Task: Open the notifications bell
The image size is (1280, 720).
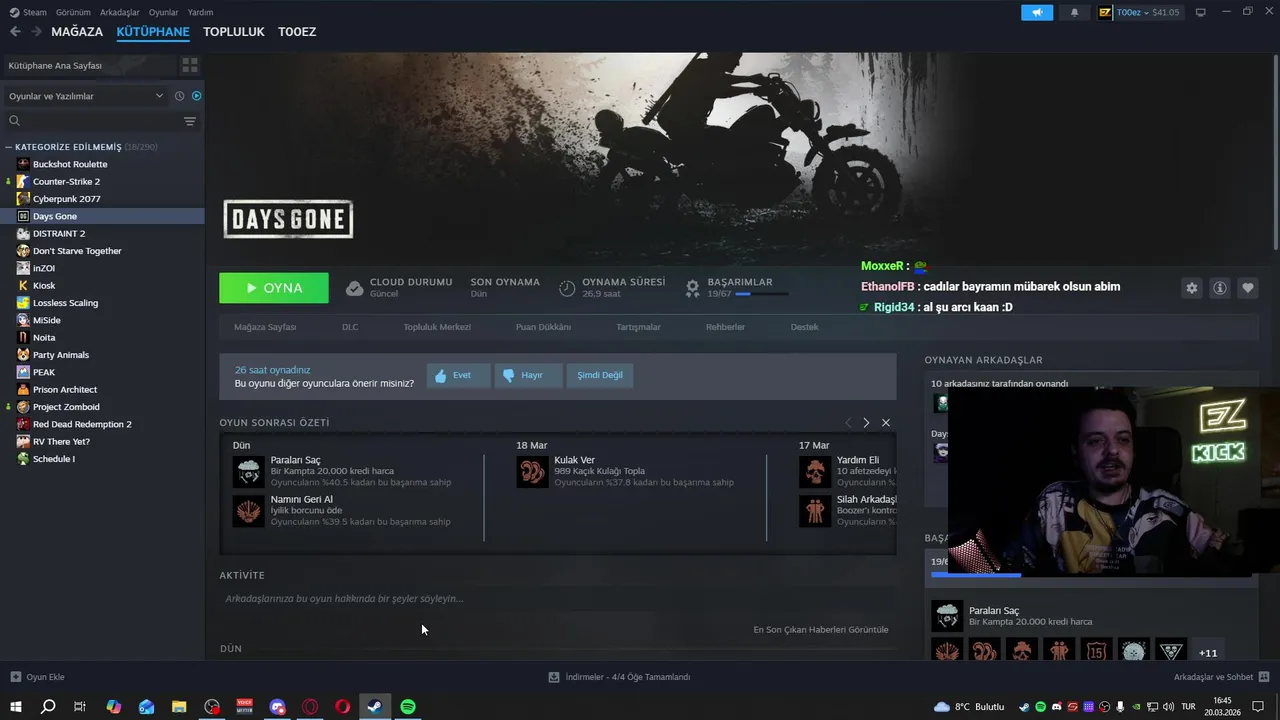Action: (x=1075, y=12)
